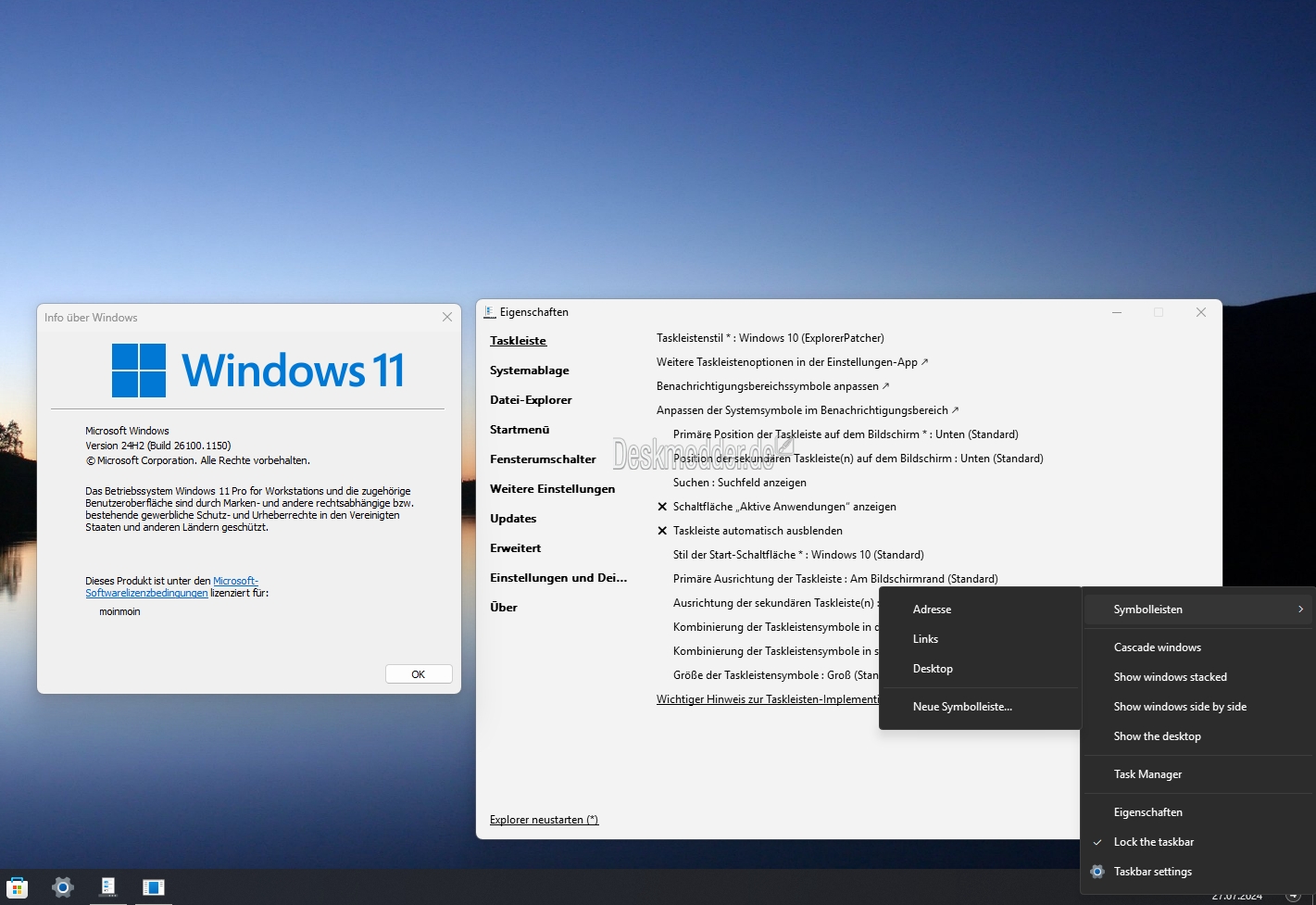The image size is (1316, 905).
Task: Select the Taskleiste section
Action: click(518, 341)
